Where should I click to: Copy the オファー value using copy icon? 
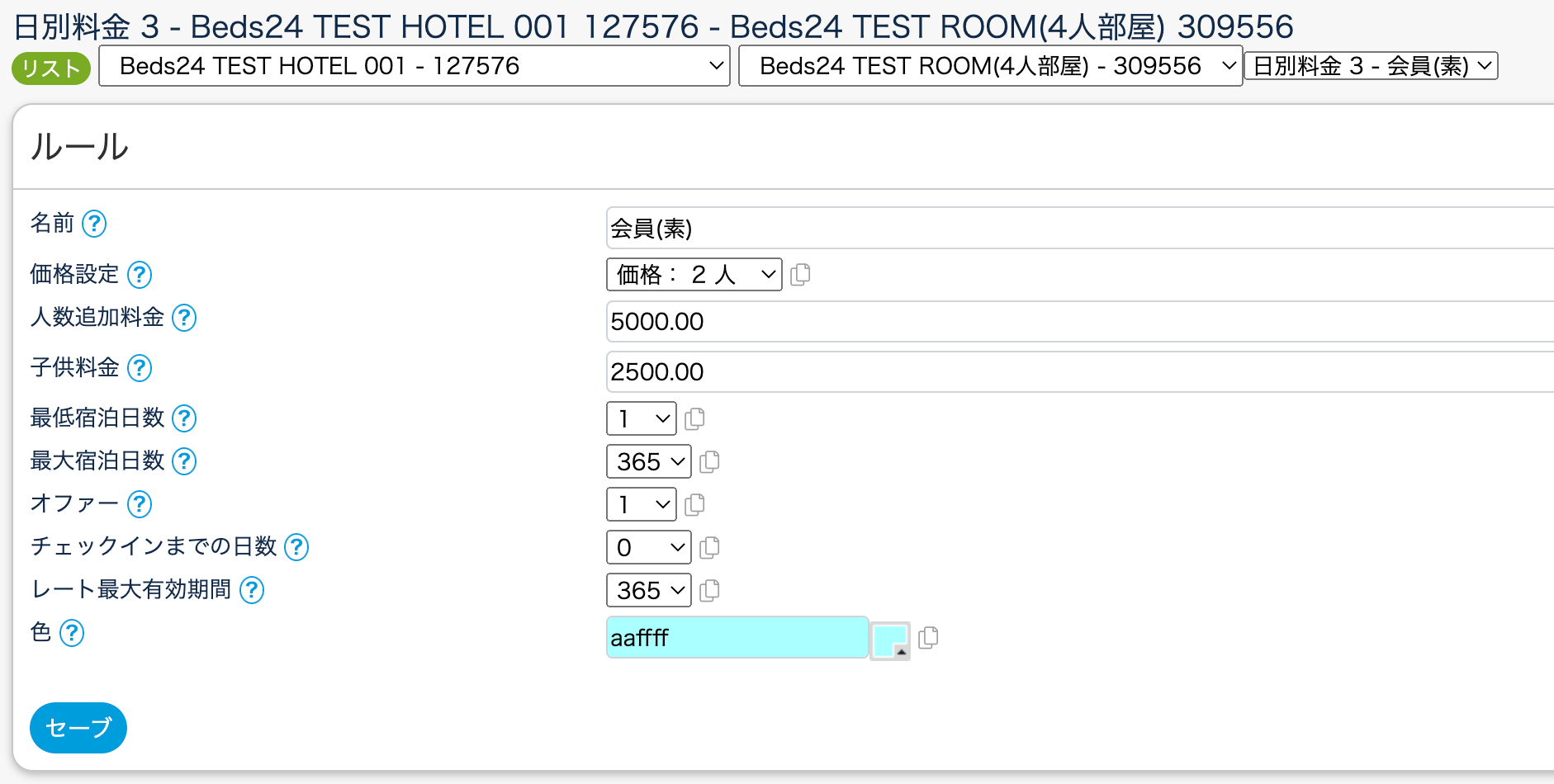[x=695, y=504]
